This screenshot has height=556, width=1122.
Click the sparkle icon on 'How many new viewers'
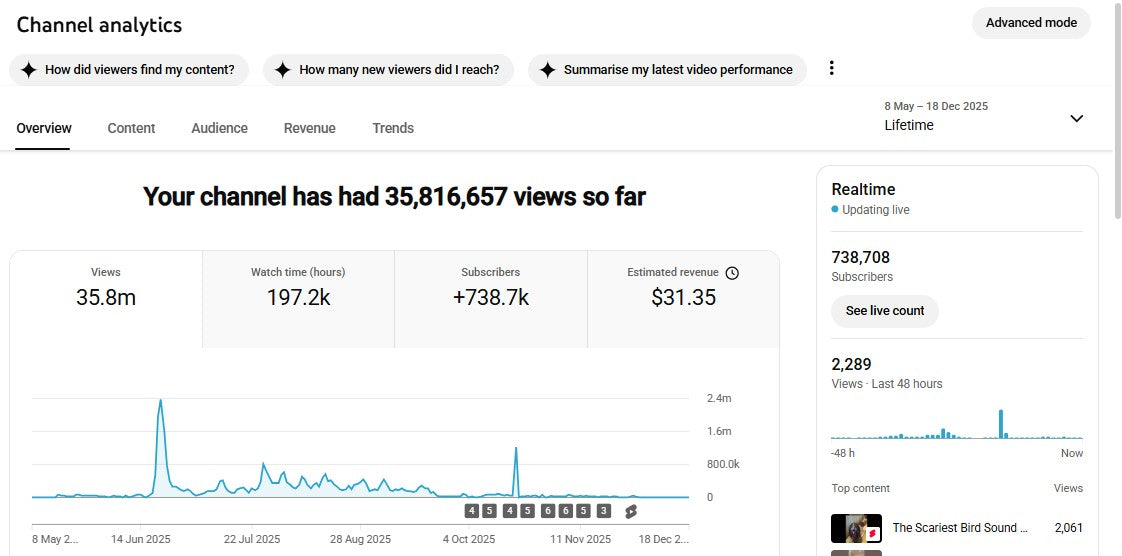[x=283, y=70]
